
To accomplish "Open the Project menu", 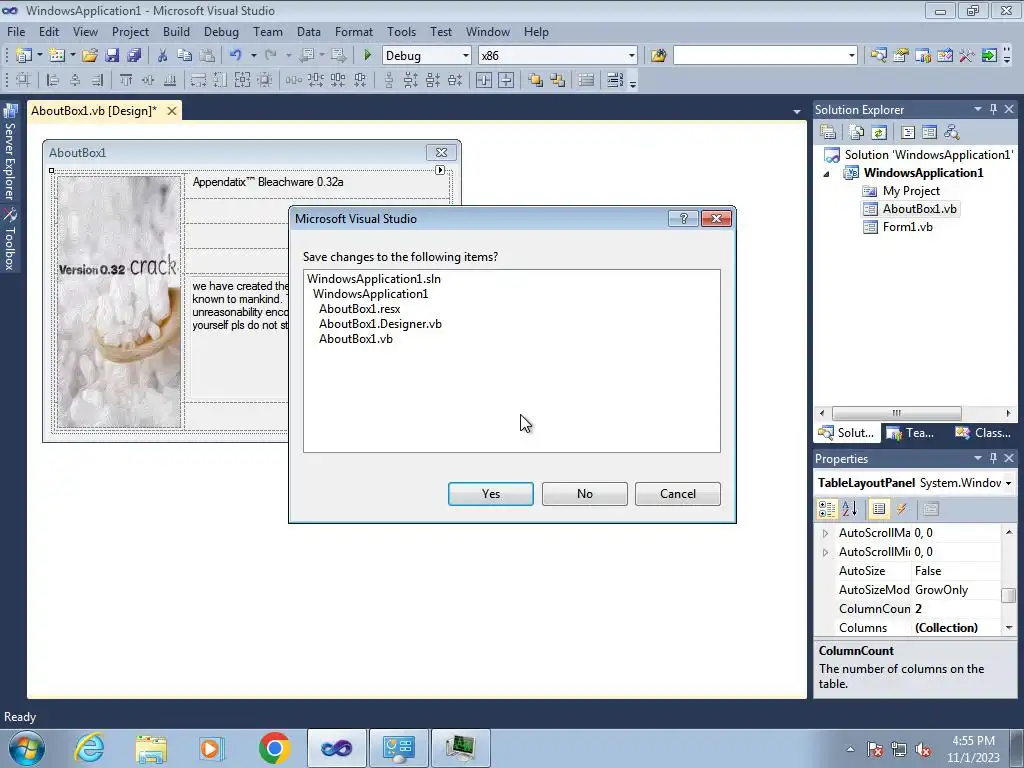I will pos(130,31).
